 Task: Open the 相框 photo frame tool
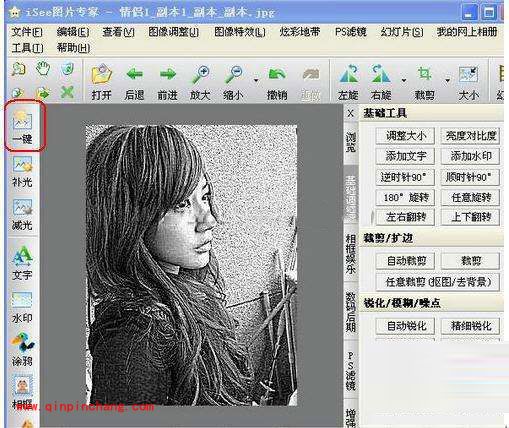pos(22,392)
